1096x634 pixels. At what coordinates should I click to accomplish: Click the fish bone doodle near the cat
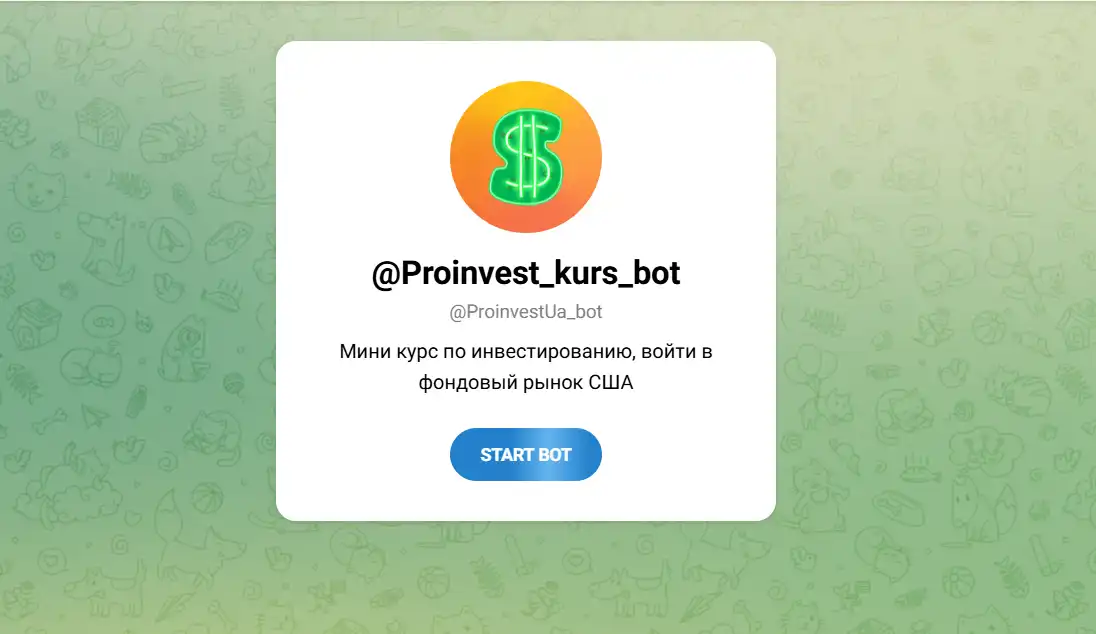[x=128, y=185]
